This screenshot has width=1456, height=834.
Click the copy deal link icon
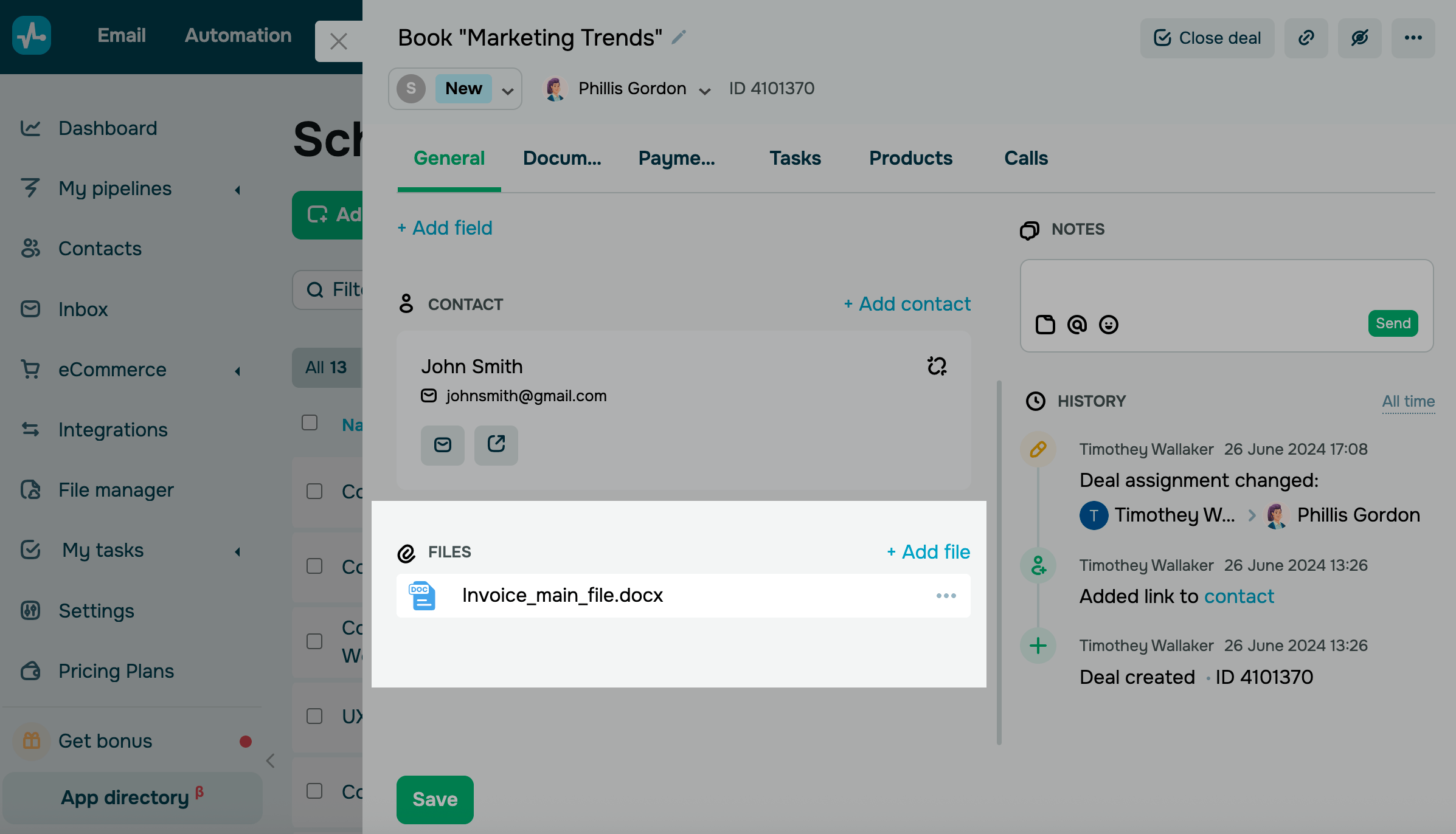(x=1306, y=38)
